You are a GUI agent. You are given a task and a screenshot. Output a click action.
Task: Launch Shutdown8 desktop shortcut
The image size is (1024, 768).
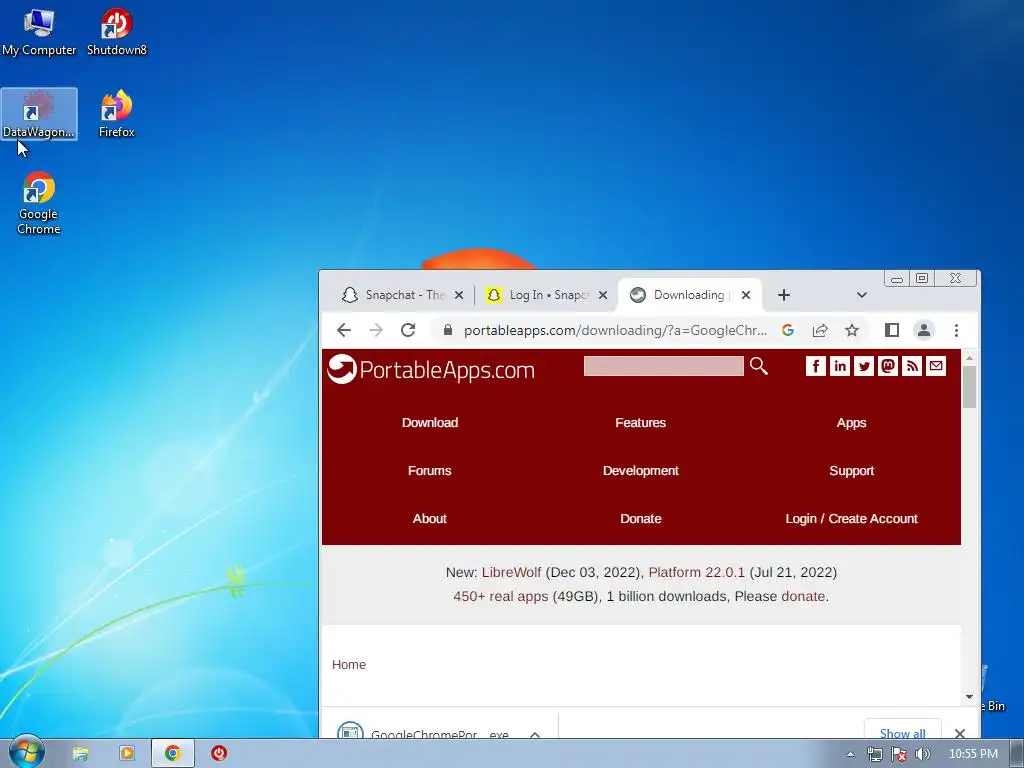coord(117,31)
